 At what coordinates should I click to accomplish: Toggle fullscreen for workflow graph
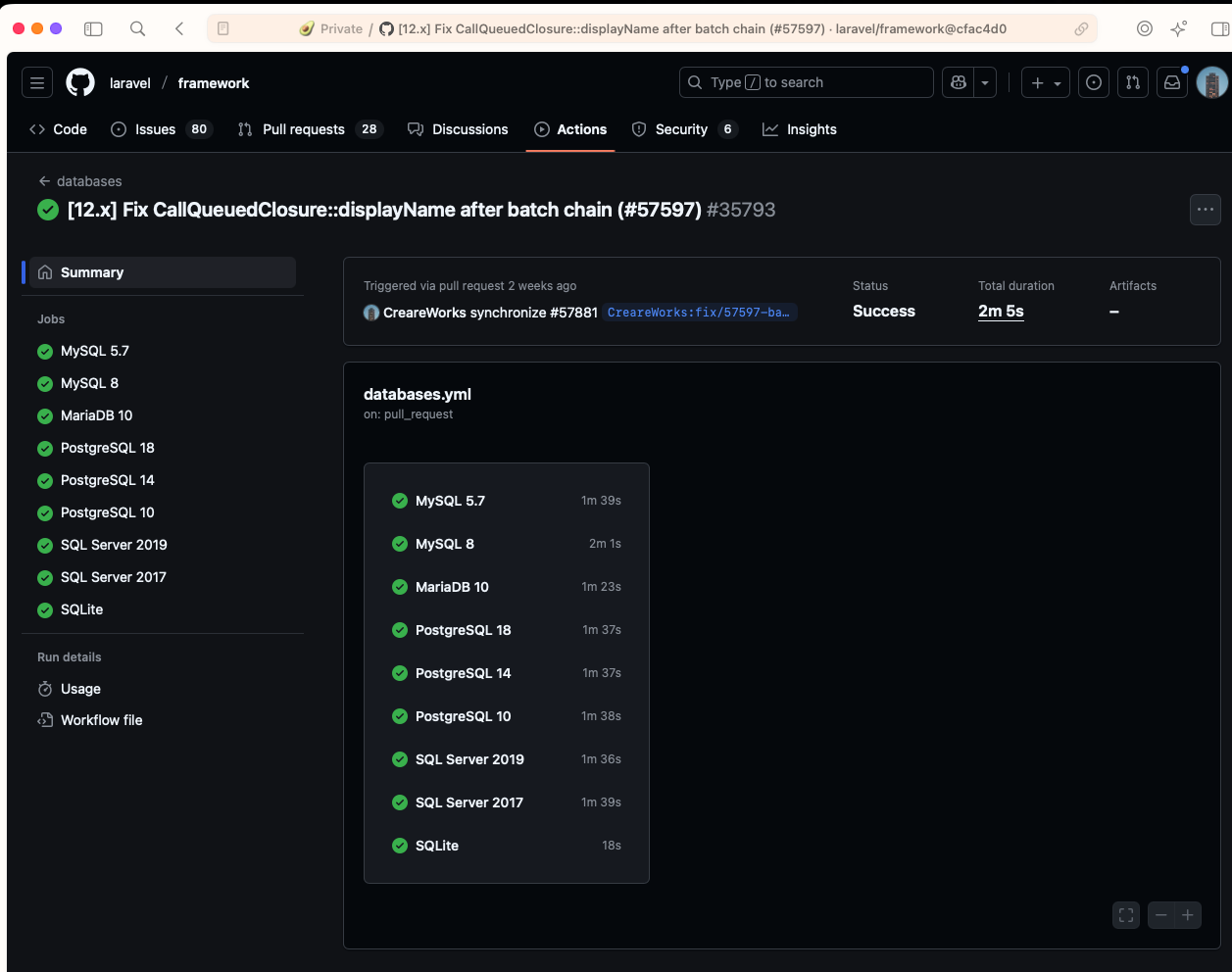coord(1126,915)
